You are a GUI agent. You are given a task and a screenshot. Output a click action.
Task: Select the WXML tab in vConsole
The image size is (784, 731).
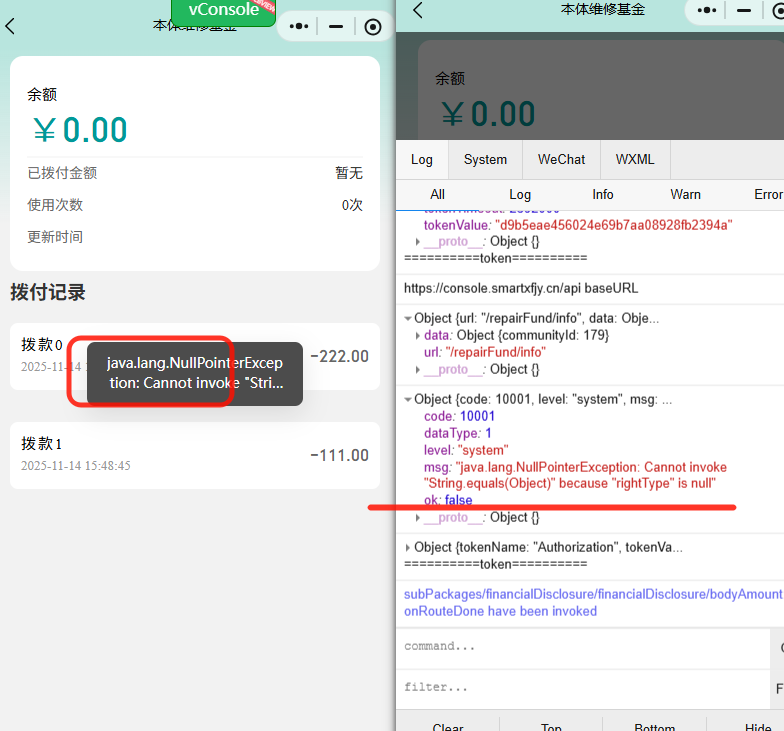click(635, 160)
